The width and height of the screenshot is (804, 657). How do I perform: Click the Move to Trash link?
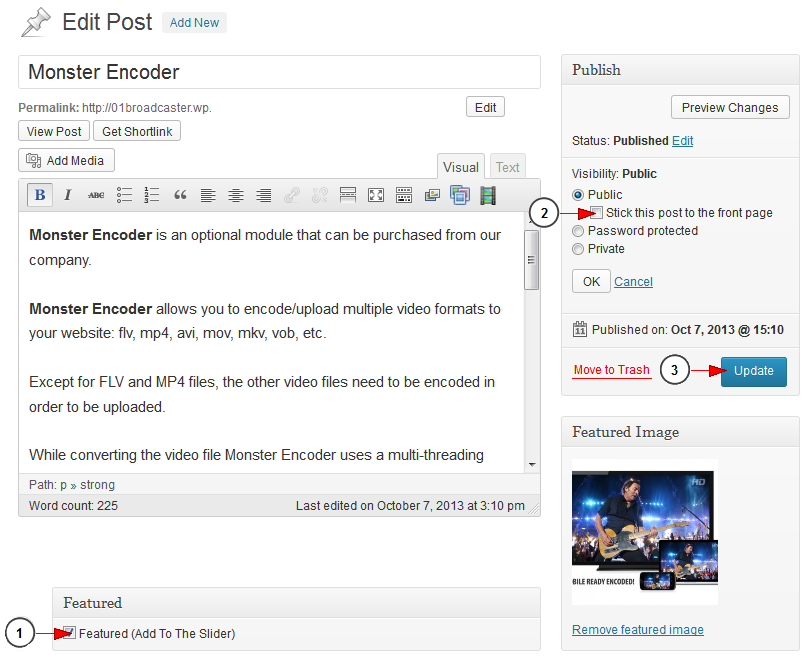point(612,370)
